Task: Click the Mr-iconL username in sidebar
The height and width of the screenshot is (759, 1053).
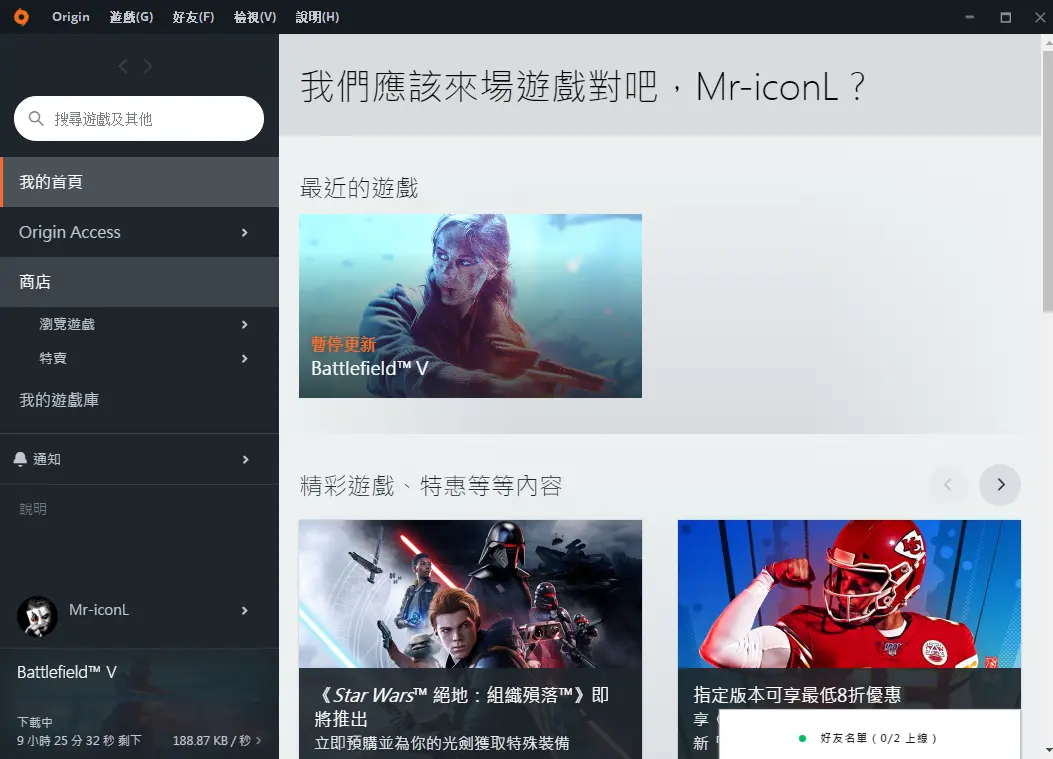Action: click(99, 610)
